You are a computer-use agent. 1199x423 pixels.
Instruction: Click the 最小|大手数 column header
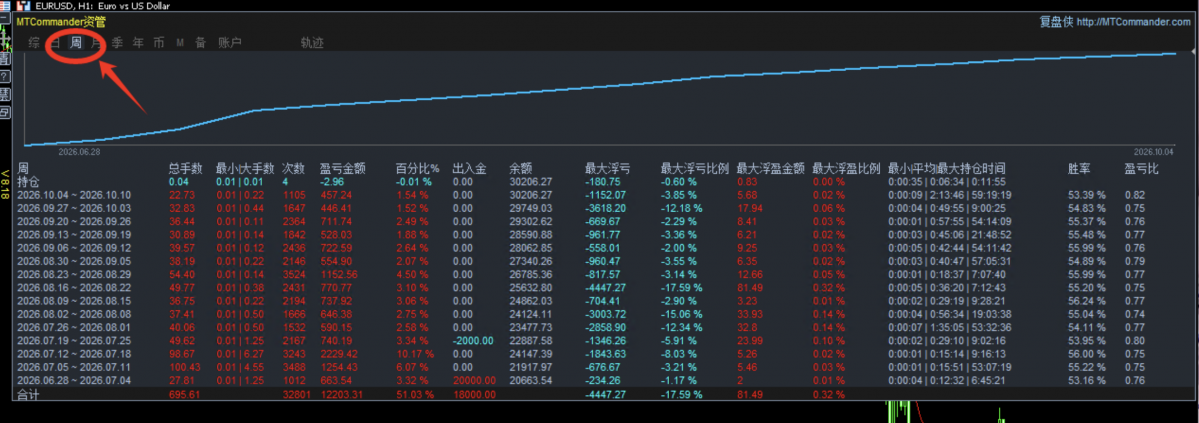click(245, 168)
